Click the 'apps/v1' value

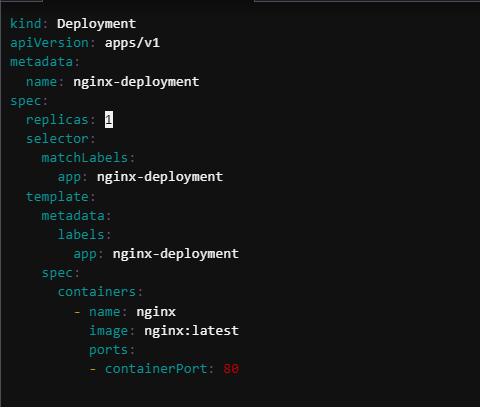pyautogui.click(x=132, y=43)
